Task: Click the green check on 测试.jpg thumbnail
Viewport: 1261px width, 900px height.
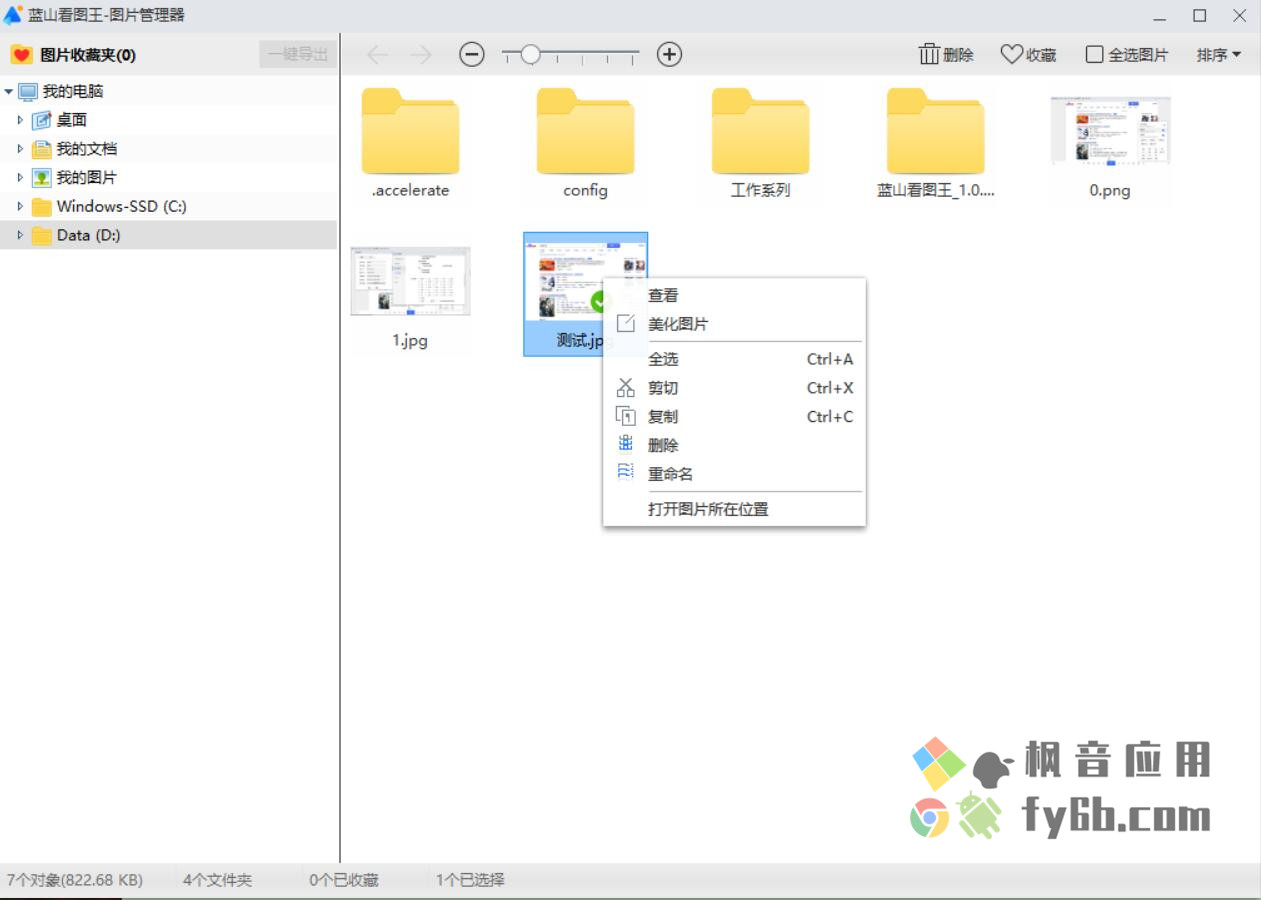Action: (x=600, y=301)
